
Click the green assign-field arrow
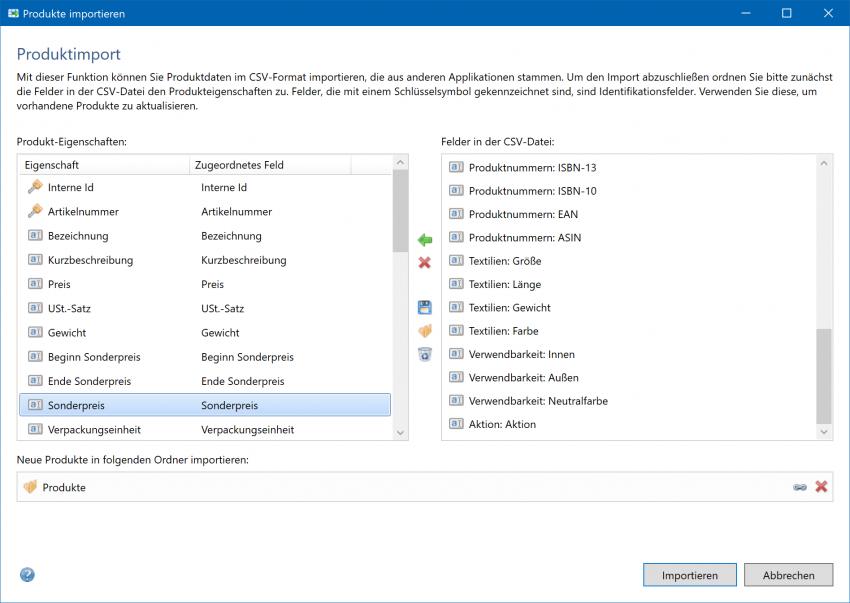pyautogui.click(x=424, y=240)
